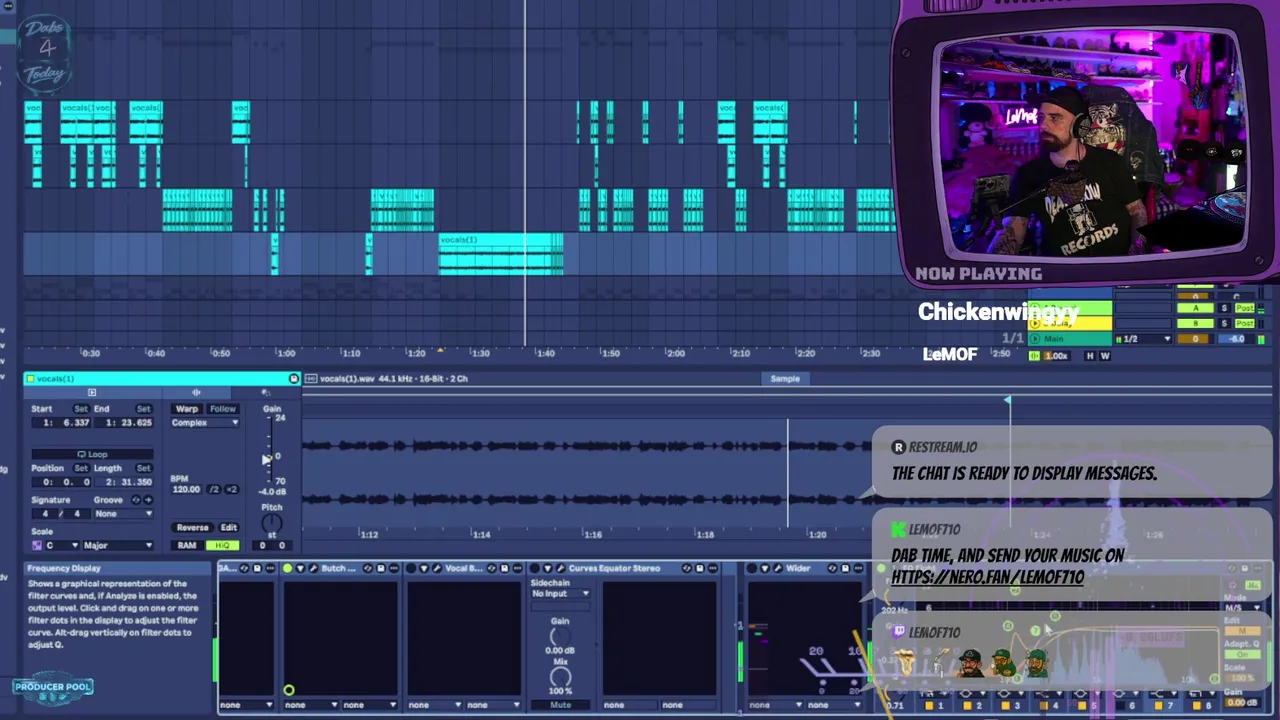The image size is (1280, 720).
Task: Toggle RAM mode for the clip
Action: coord(187,546)
